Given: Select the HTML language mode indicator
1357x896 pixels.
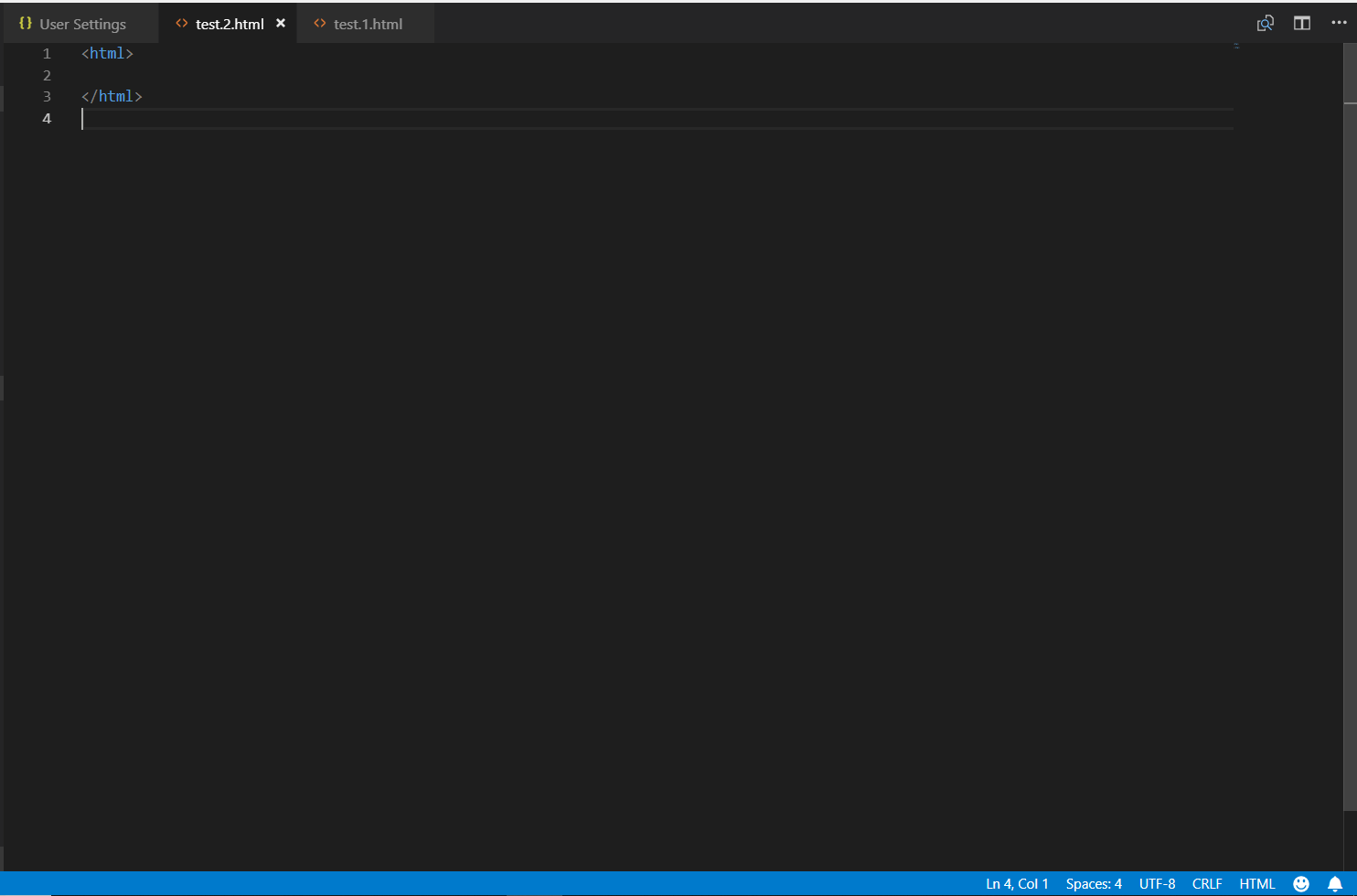Looking at the screenshot, I should click(x=1256, y=883).
